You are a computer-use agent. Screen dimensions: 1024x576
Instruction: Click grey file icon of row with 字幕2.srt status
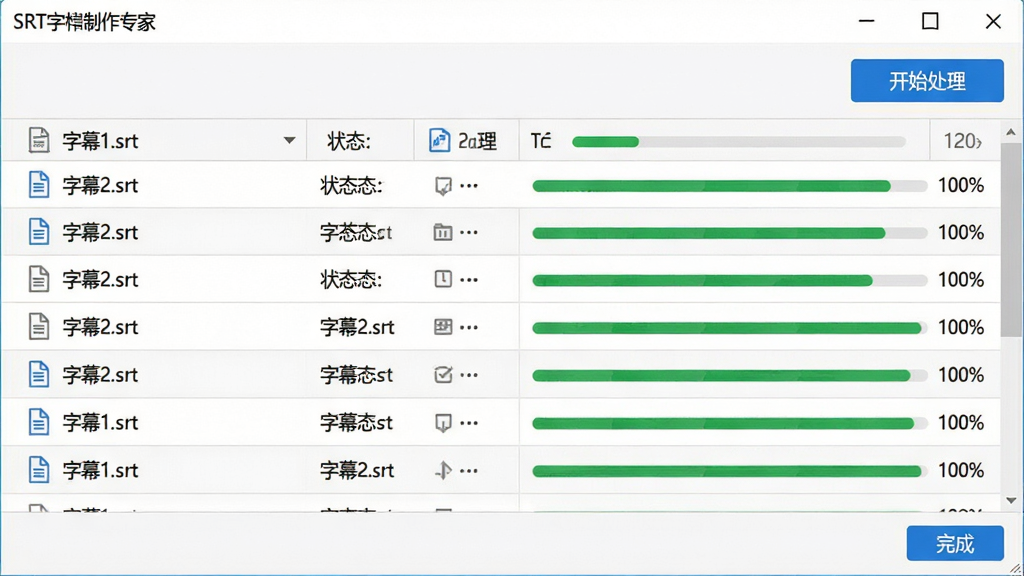pyautogui.click(x=39, y=327)
